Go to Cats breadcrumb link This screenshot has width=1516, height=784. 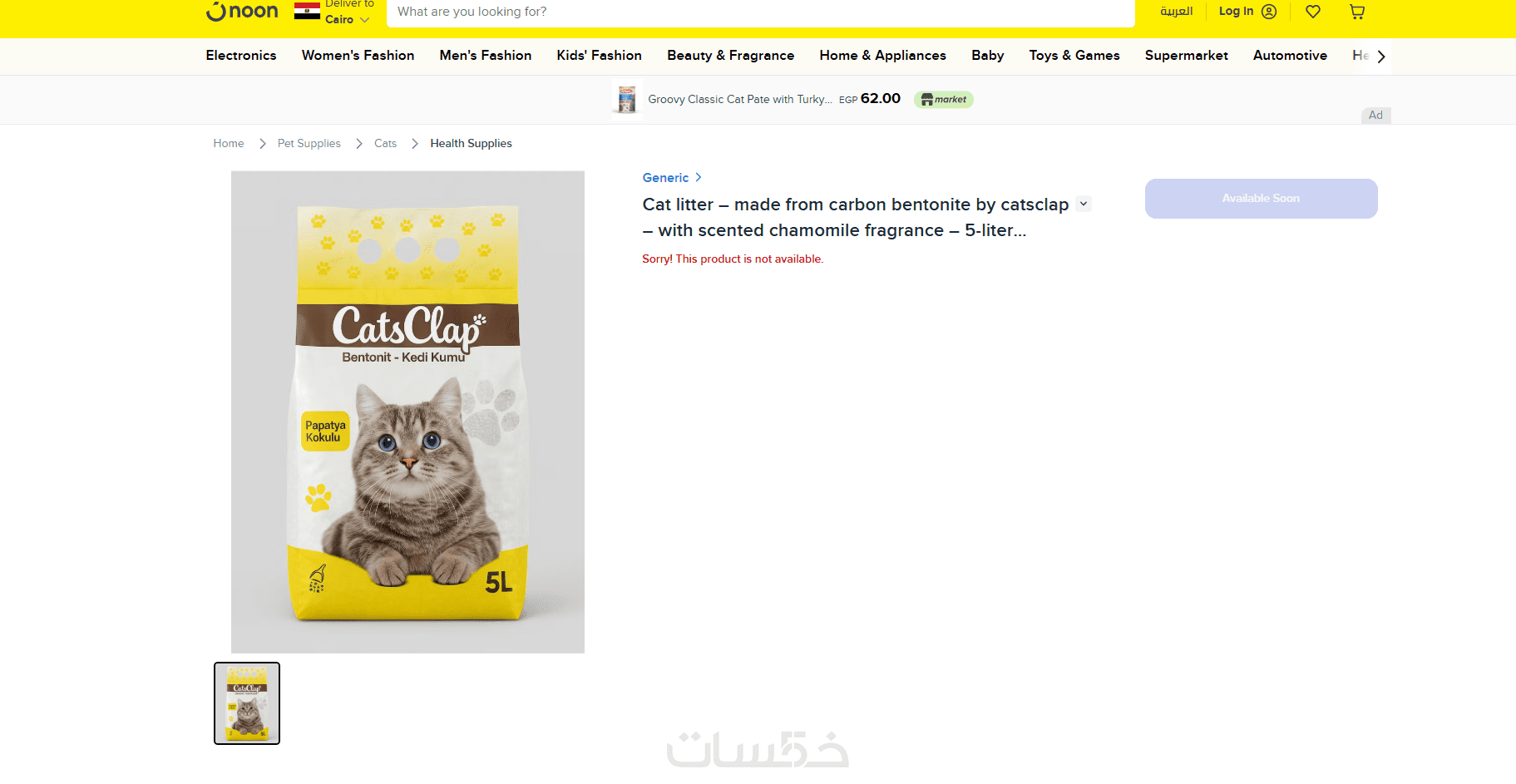[x=385, y=144]
